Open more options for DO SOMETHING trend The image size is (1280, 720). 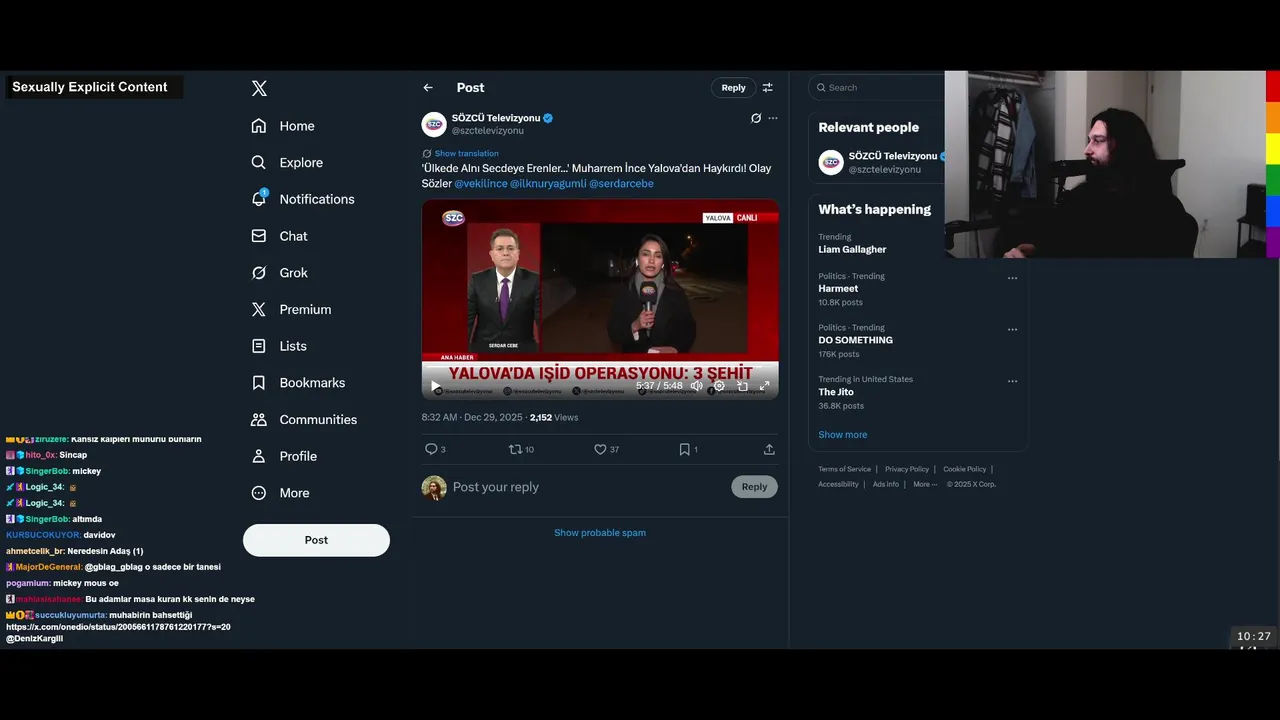pos(1012,329)
